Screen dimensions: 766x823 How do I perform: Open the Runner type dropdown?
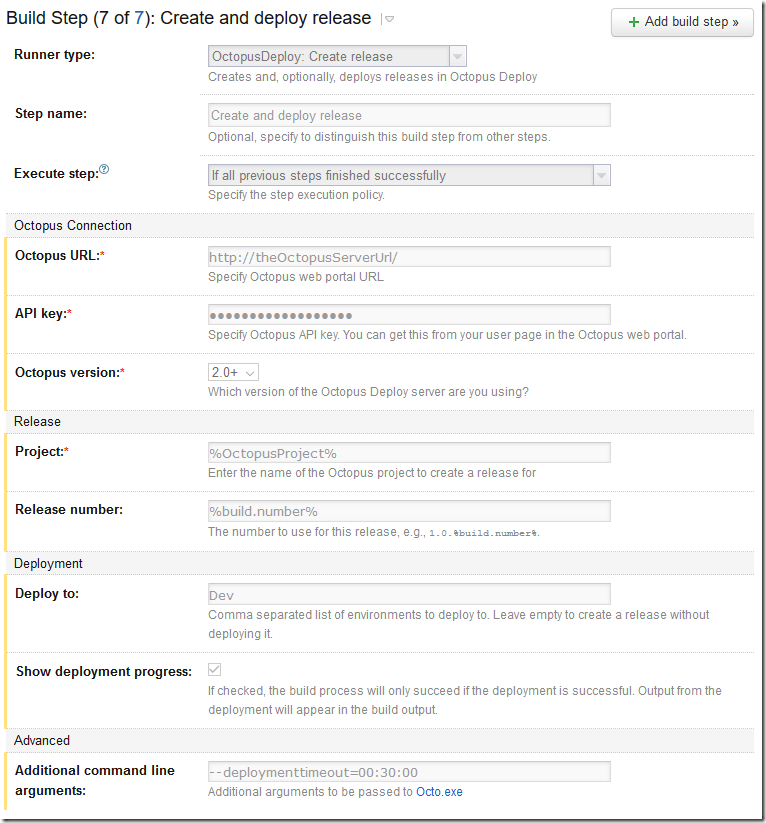click(459, 55)
